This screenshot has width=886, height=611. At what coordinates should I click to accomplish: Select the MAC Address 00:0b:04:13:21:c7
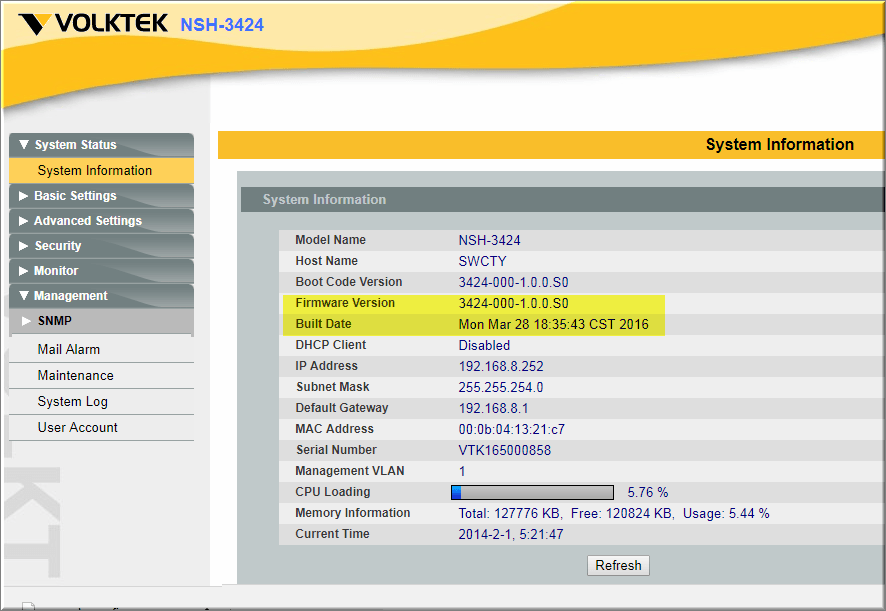pos(511,429)
